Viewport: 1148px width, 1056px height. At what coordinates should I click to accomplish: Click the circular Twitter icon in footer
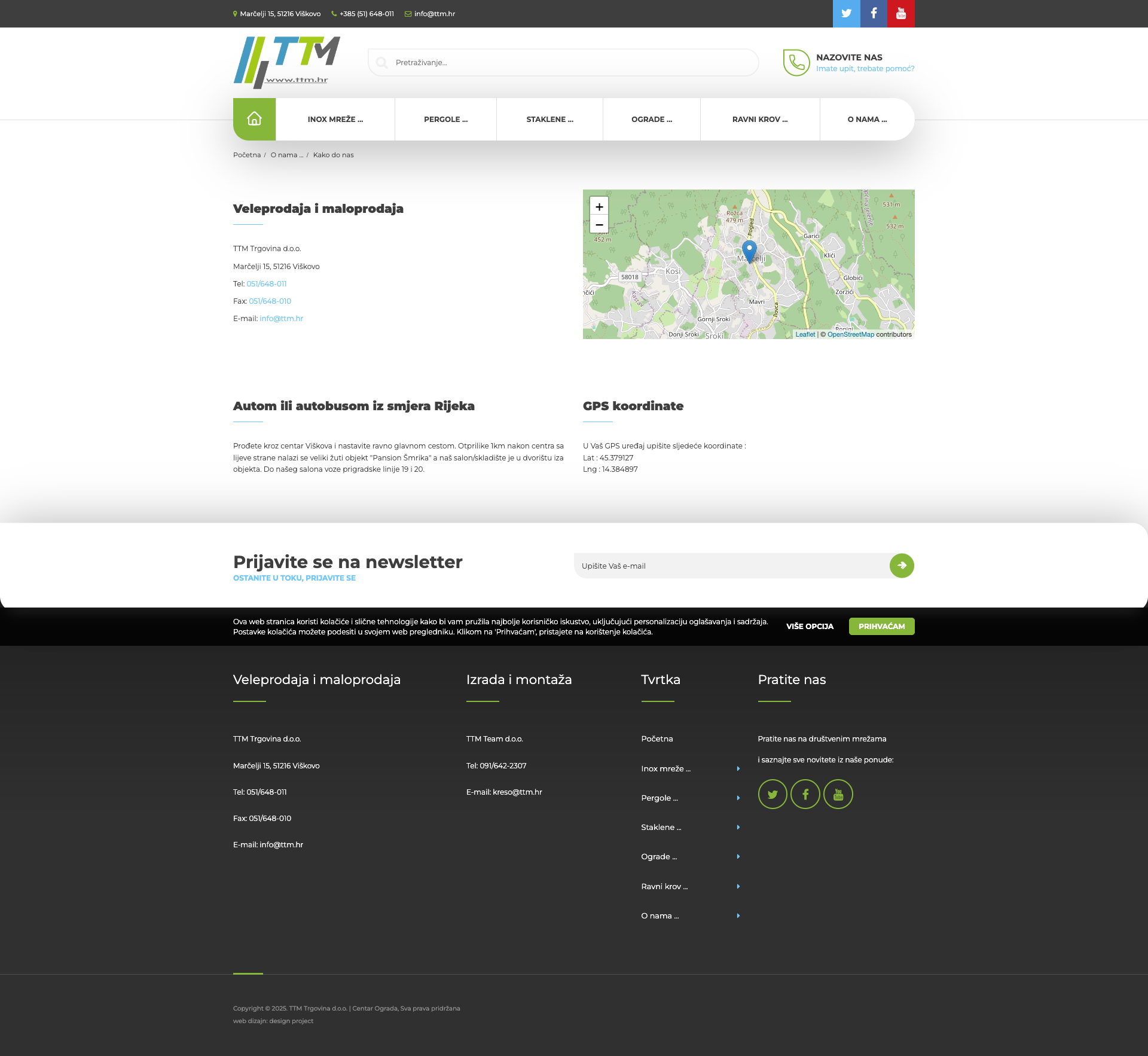pos(773,794)
